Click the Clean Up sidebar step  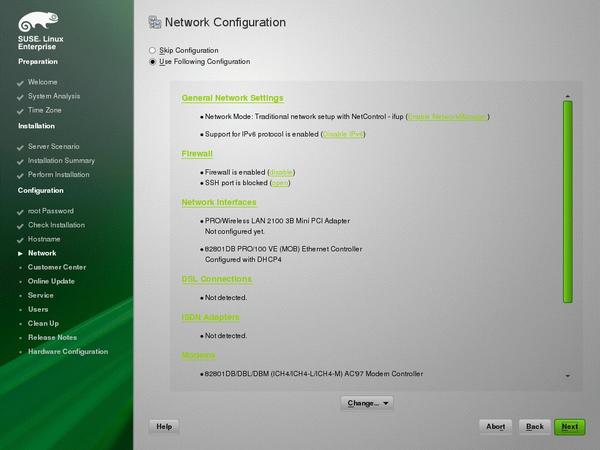43,323
